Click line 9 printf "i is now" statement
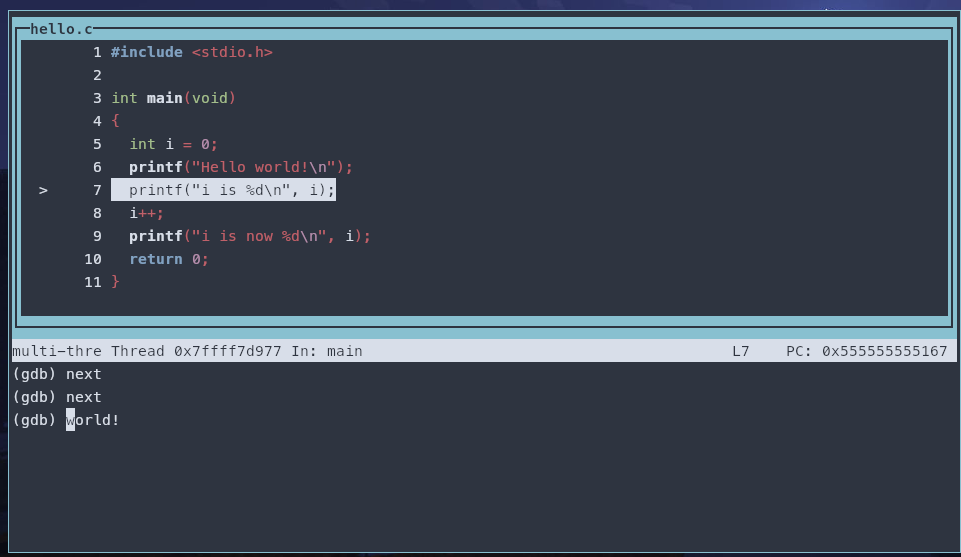 (x=250, y=236)
